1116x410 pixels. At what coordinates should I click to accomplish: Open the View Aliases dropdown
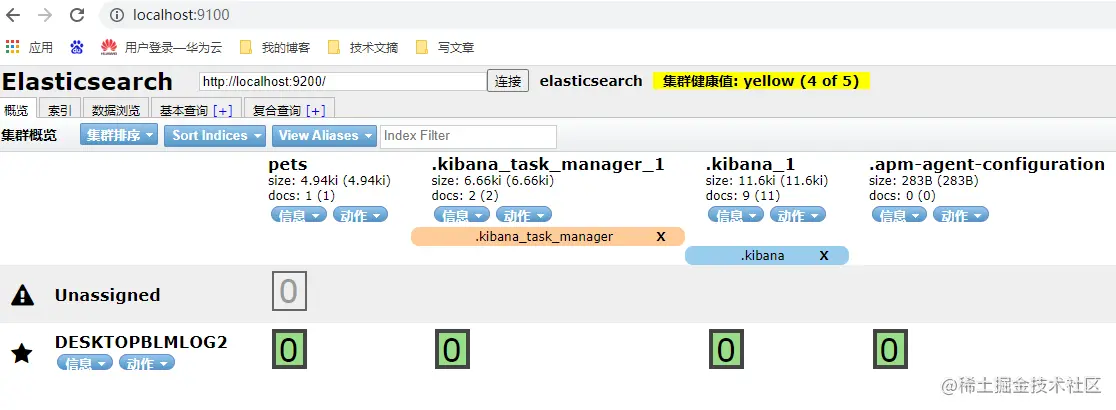[x=324, y=135]
